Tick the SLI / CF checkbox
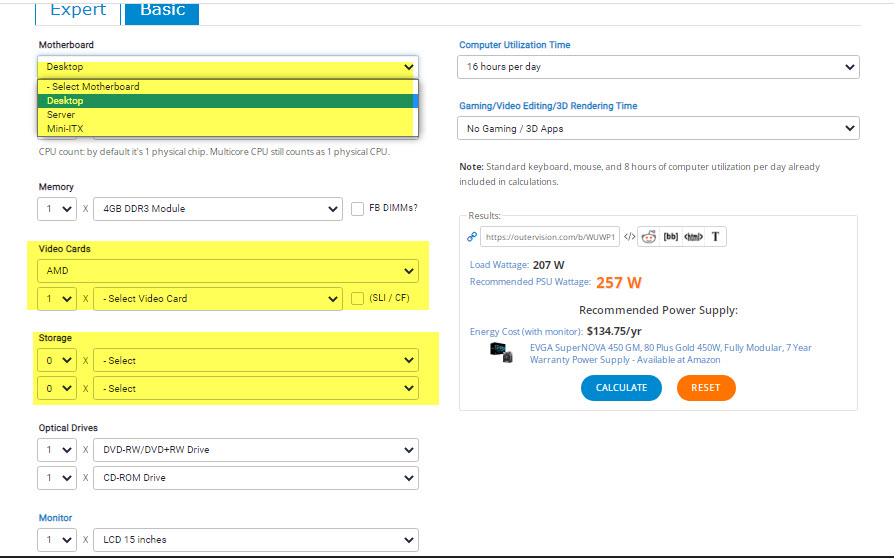This screenshot has width=894, height=558. (359, 299)
